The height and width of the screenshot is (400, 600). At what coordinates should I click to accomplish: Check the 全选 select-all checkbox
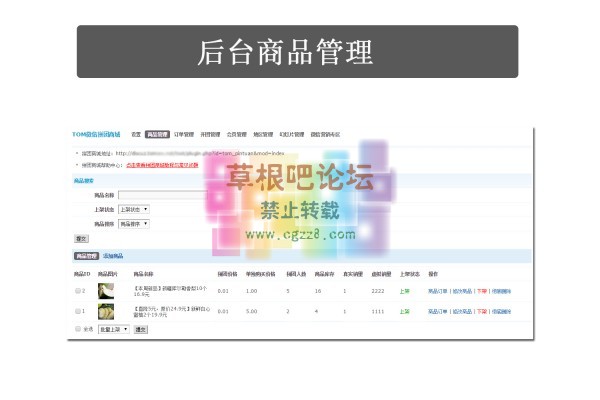pos(78,329)
